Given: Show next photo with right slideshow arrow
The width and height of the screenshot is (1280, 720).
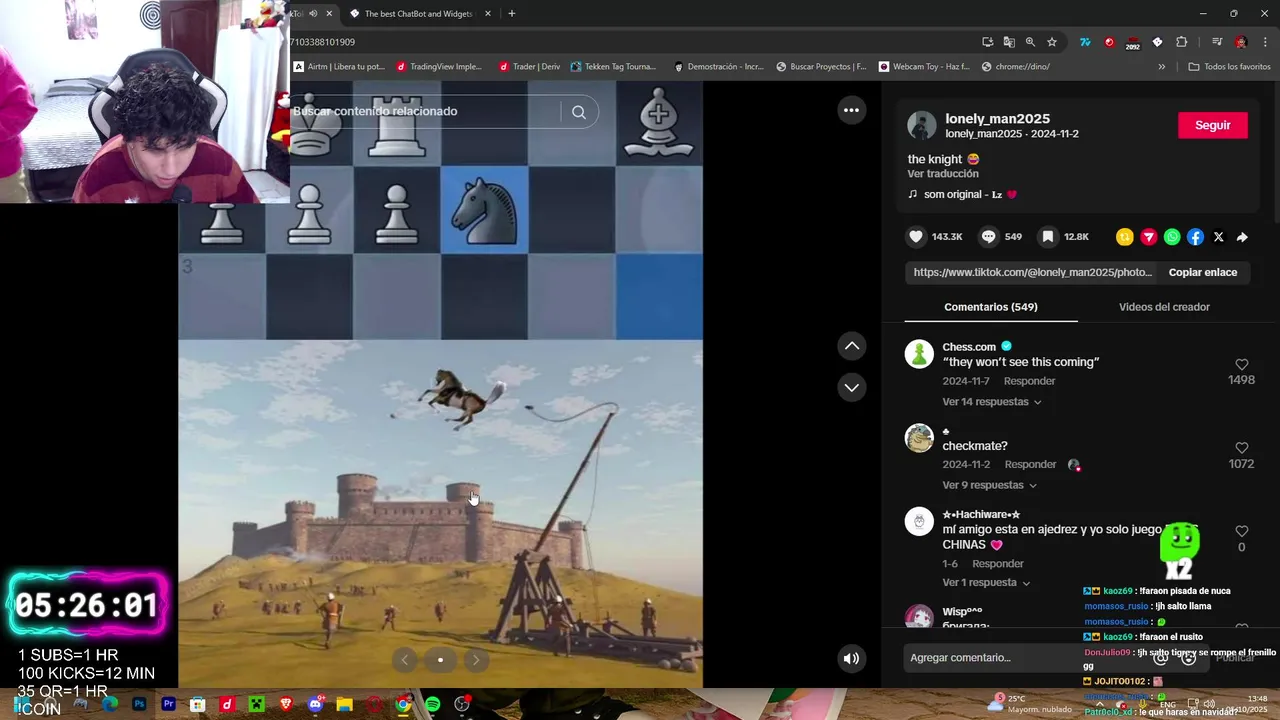Looking at the screenshot, I should pyautogui.click(x=476, y=659).
